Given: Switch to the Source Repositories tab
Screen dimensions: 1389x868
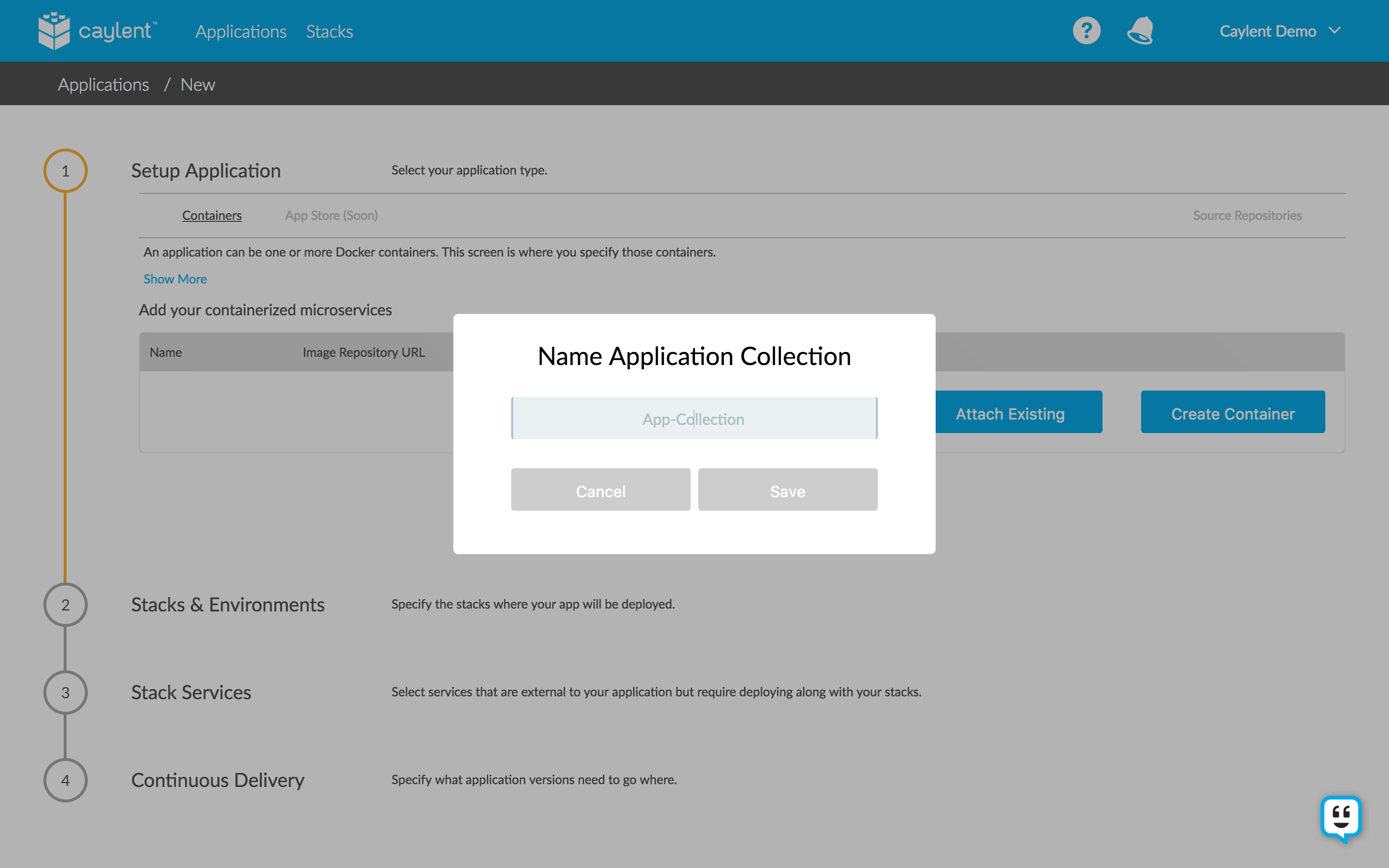Looking at the screenshot, I should click(x=1247, y=215).
